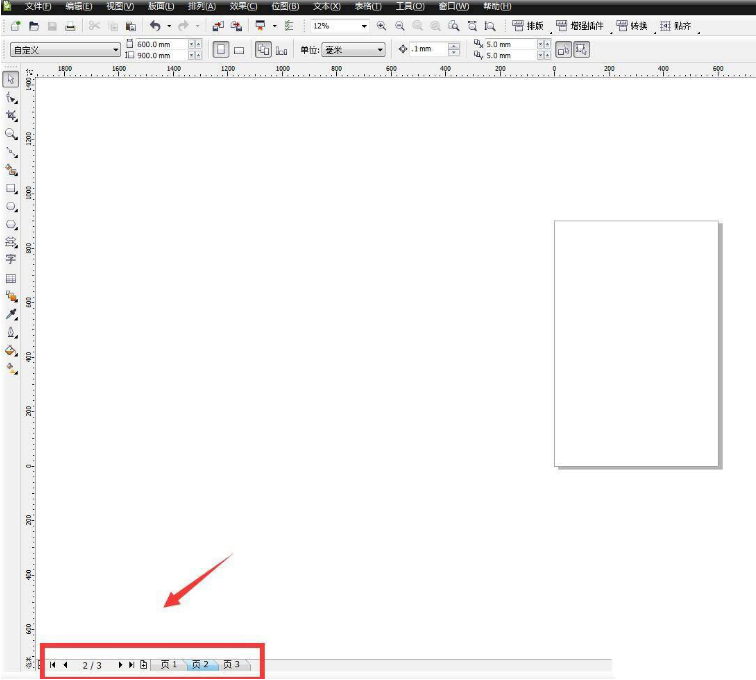Go to the first page using navigator
The image size is (756, 680).
pos(53,665)
